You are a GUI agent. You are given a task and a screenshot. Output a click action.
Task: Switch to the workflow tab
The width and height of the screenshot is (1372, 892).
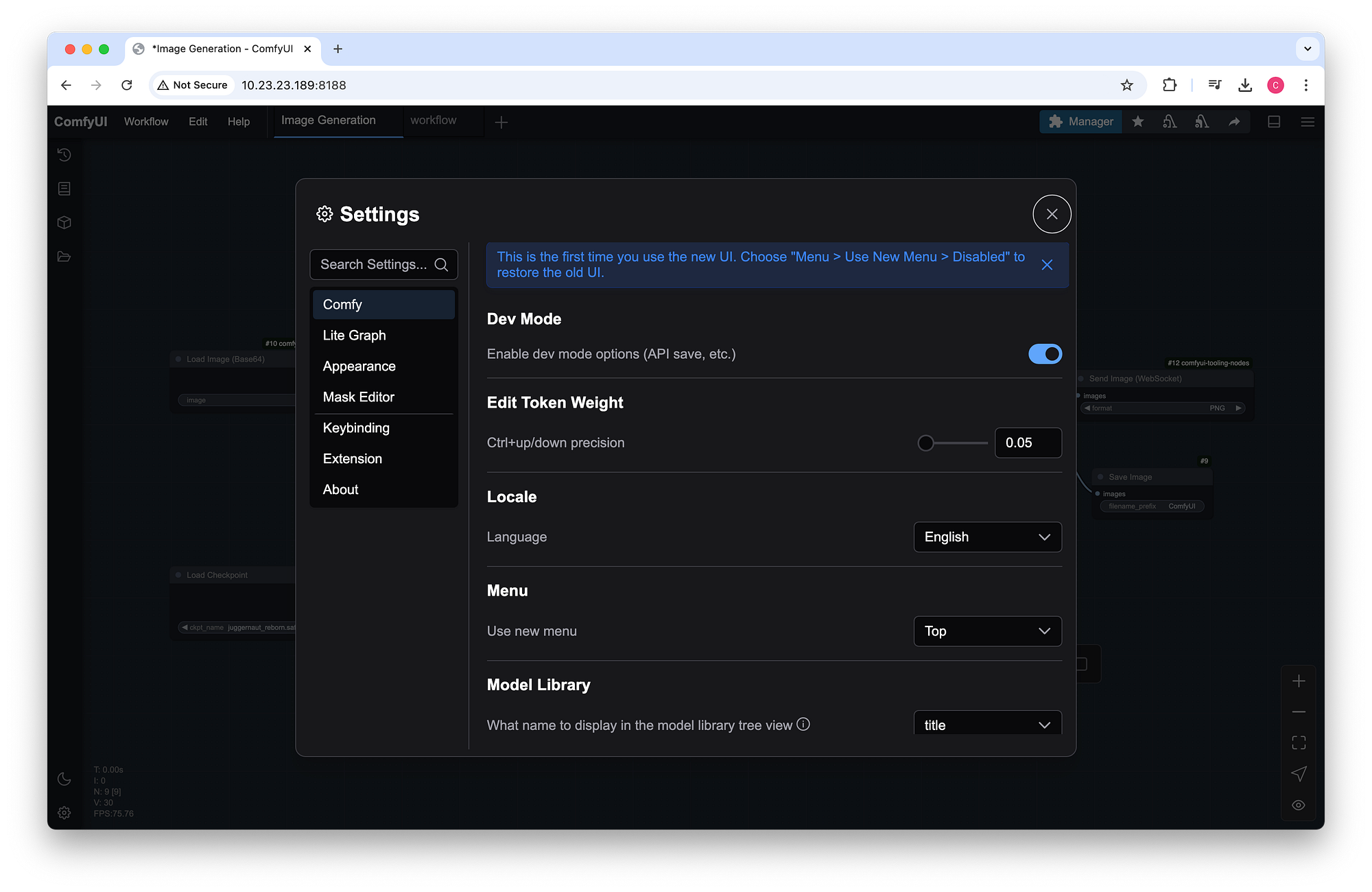434,121
